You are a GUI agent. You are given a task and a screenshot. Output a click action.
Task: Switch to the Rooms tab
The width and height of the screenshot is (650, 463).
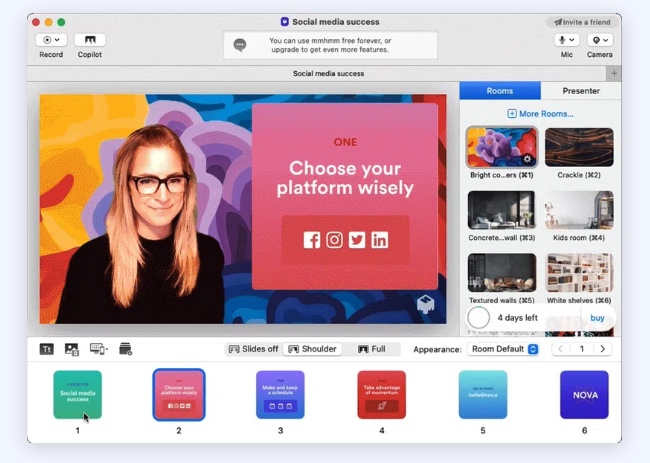(x=500, y=91)
